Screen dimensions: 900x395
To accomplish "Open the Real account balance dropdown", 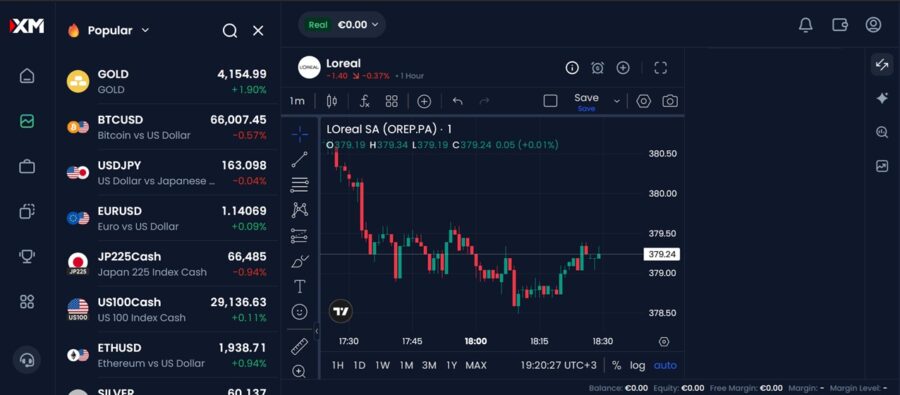I will click(x=342, y=25).
